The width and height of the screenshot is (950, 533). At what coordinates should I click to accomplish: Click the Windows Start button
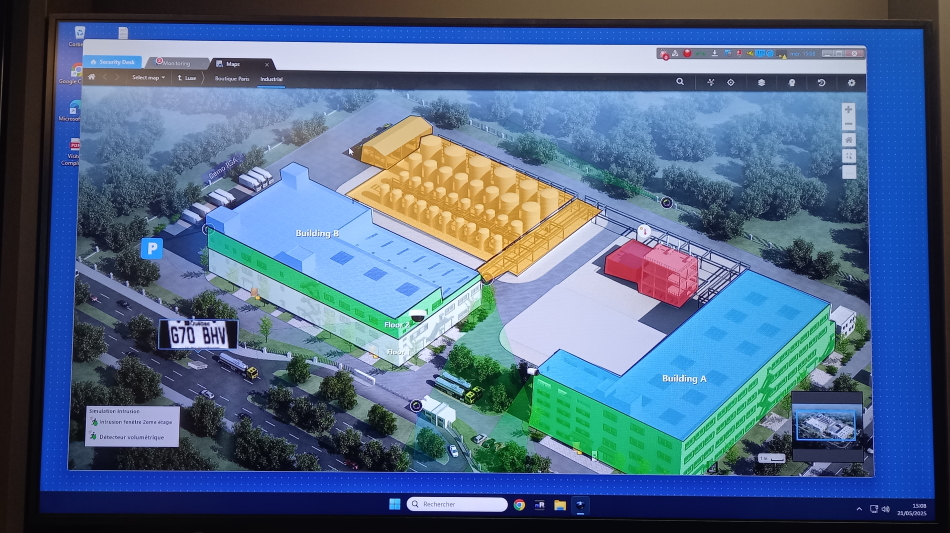pyautogui.click(x=394, y=504)
